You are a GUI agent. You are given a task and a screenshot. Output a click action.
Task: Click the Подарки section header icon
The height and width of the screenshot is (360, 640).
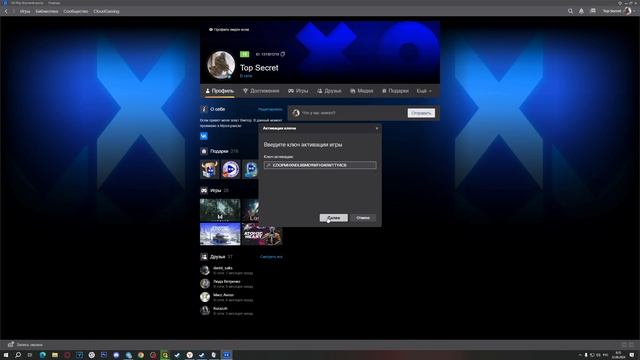(204, 151)
